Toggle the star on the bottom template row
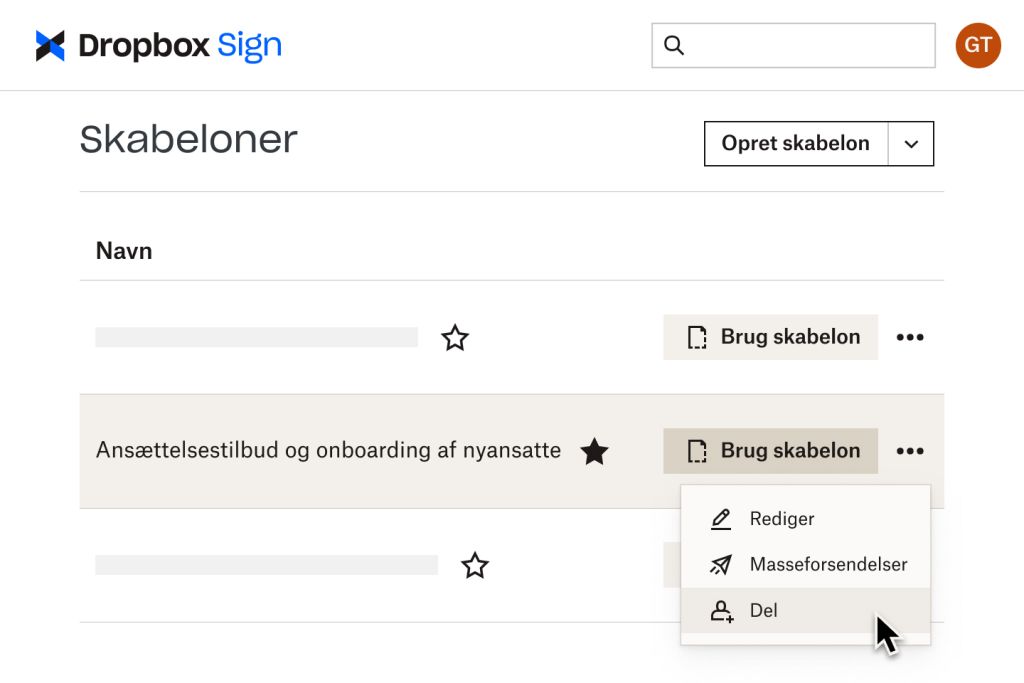This screenshot has width=1024, height=683. tap(475, 565)
